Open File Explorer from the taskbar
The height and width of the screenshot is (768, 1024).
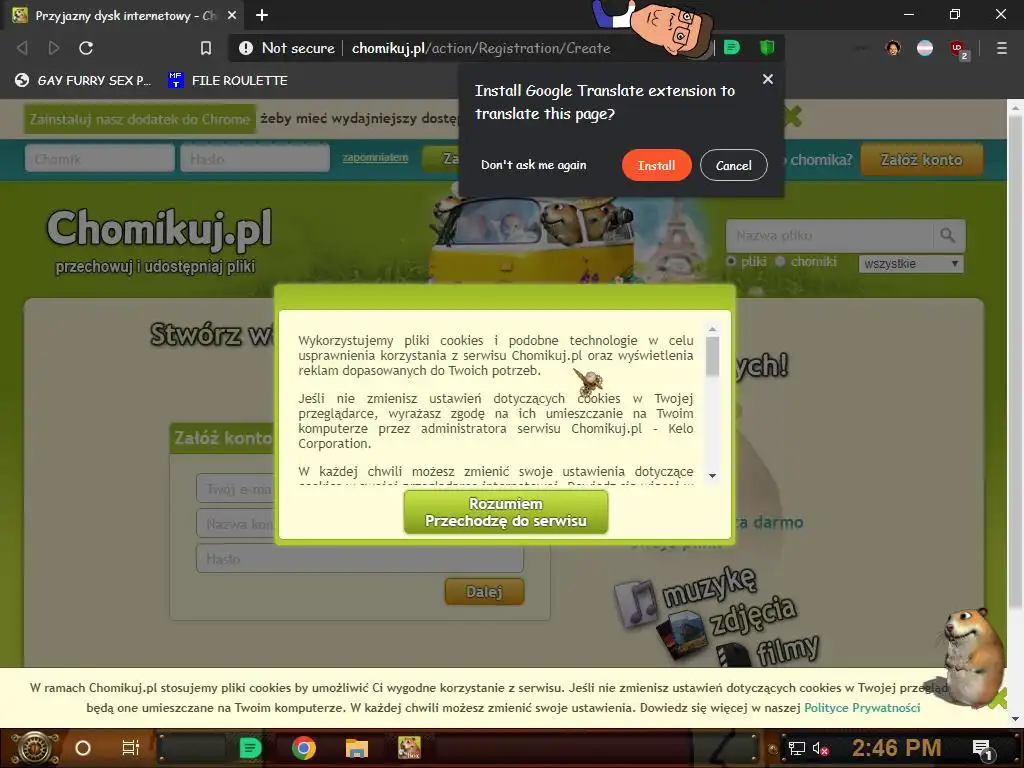click(357, 748)
